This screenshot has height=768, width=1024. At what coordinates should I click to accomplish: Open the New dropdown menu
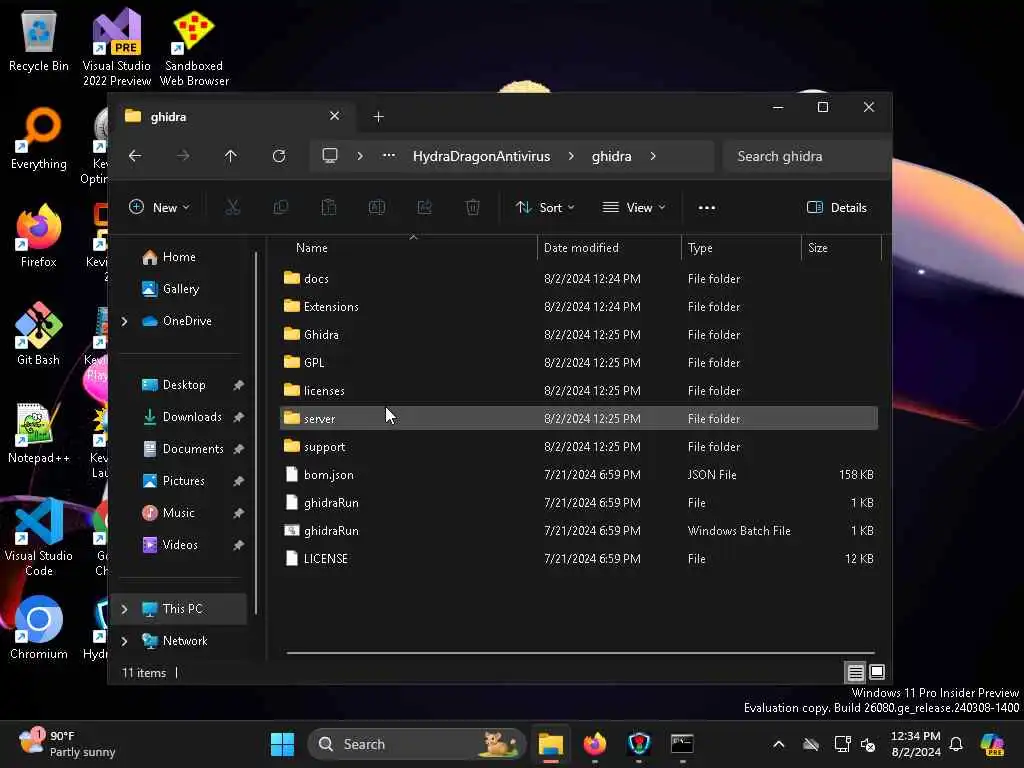click(x=159, y=208)
